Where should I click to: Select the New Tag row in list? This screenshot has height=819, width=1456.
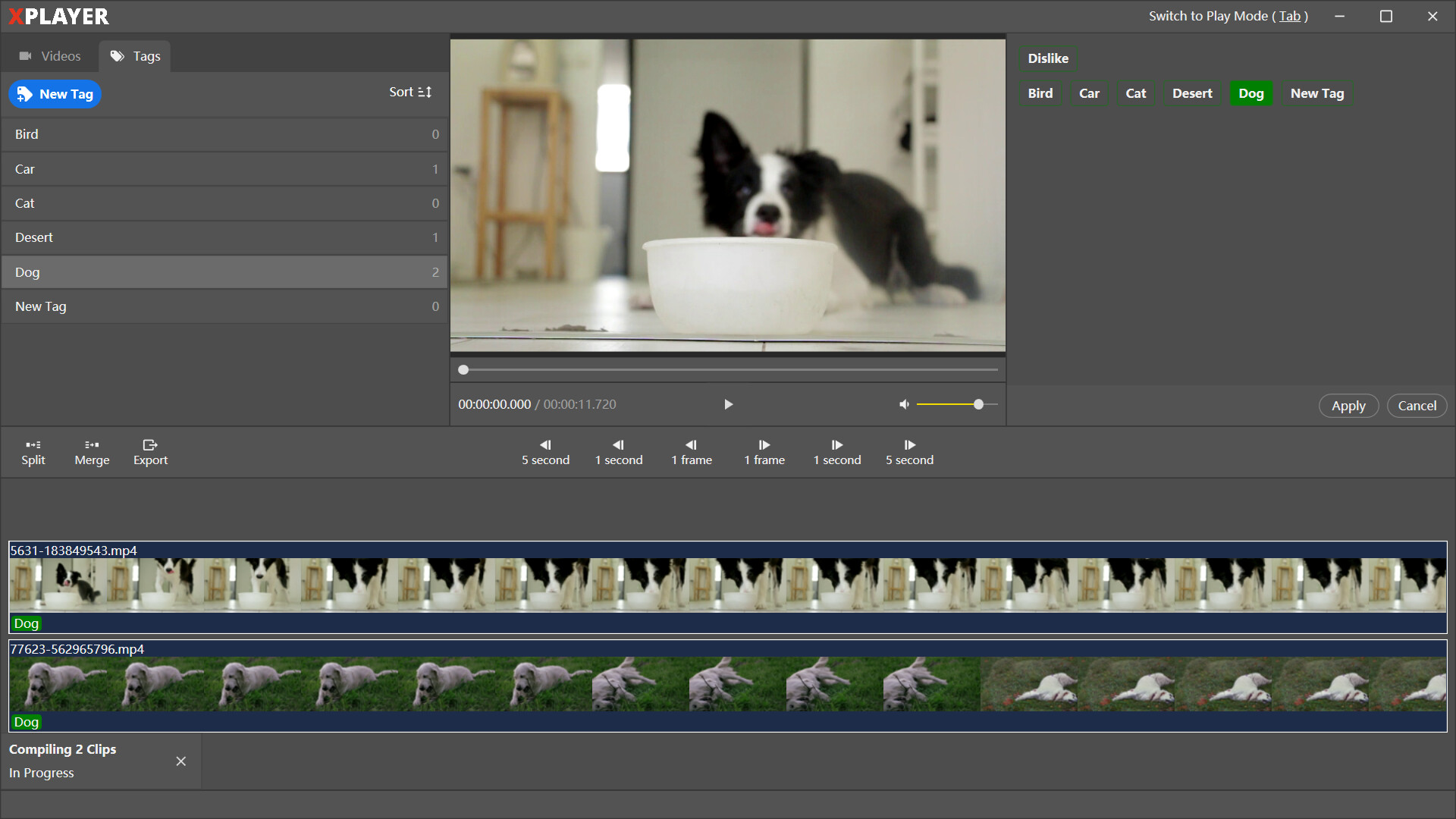[224, 306]
